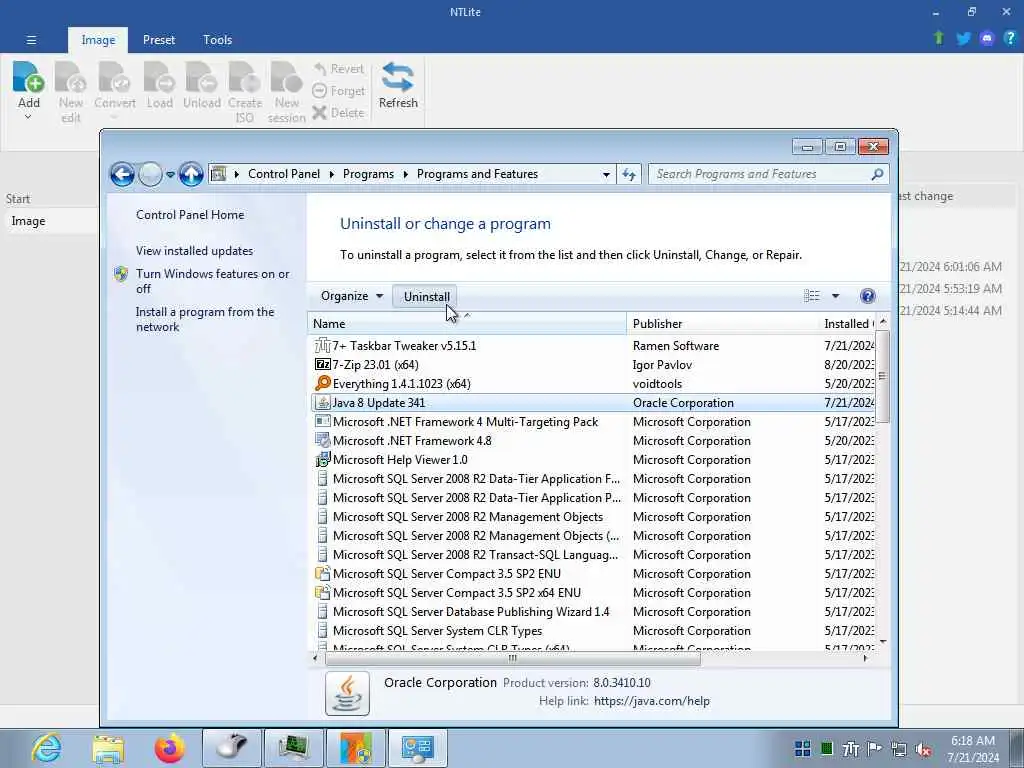Open the Organize dropdown
This screenshot has height=768, width=1024.
pyautogui.click(x=352, y=296)
